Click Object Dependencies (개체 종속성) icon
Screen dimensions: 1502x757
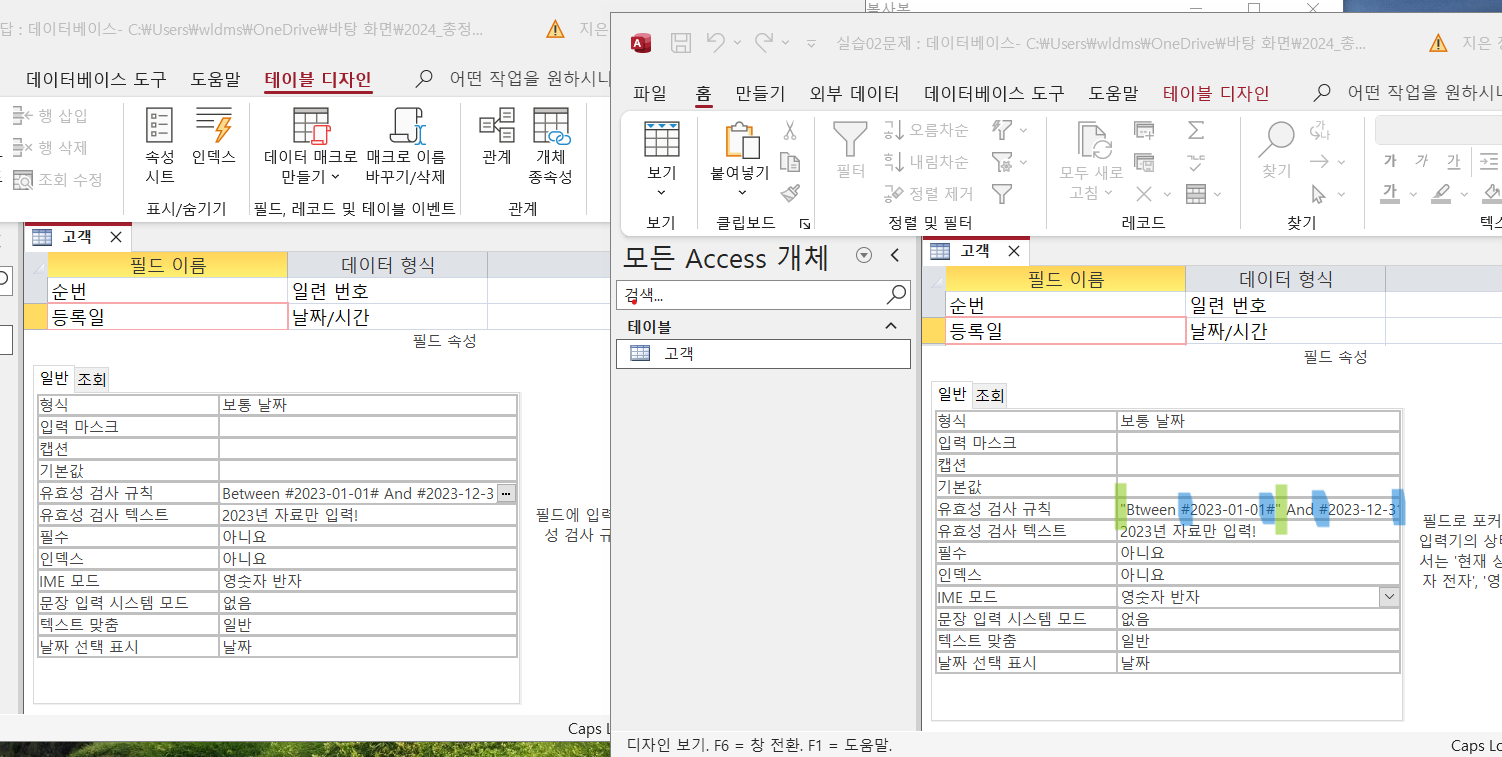[x=550, y=145]
